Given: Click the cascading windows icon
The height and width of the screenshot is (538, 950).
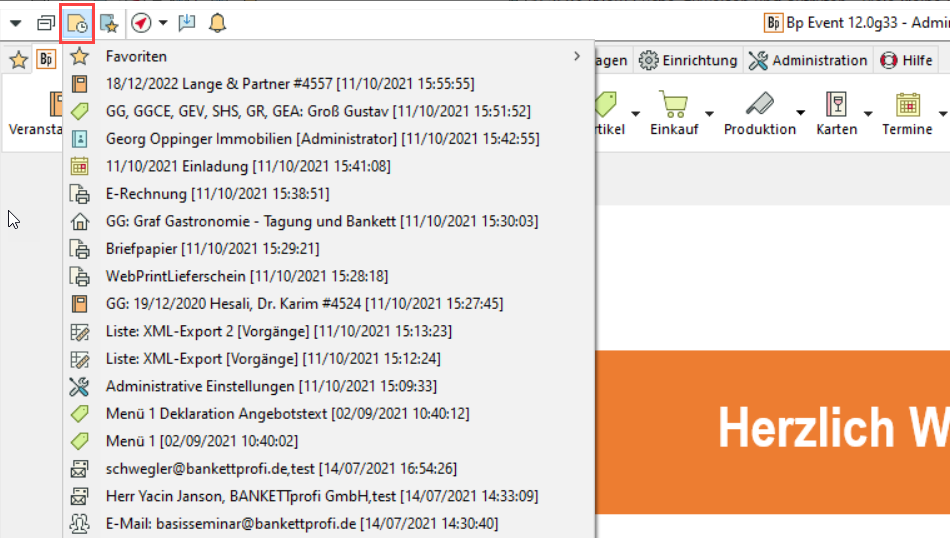Looking at the screenshot, I should point(46,22).
